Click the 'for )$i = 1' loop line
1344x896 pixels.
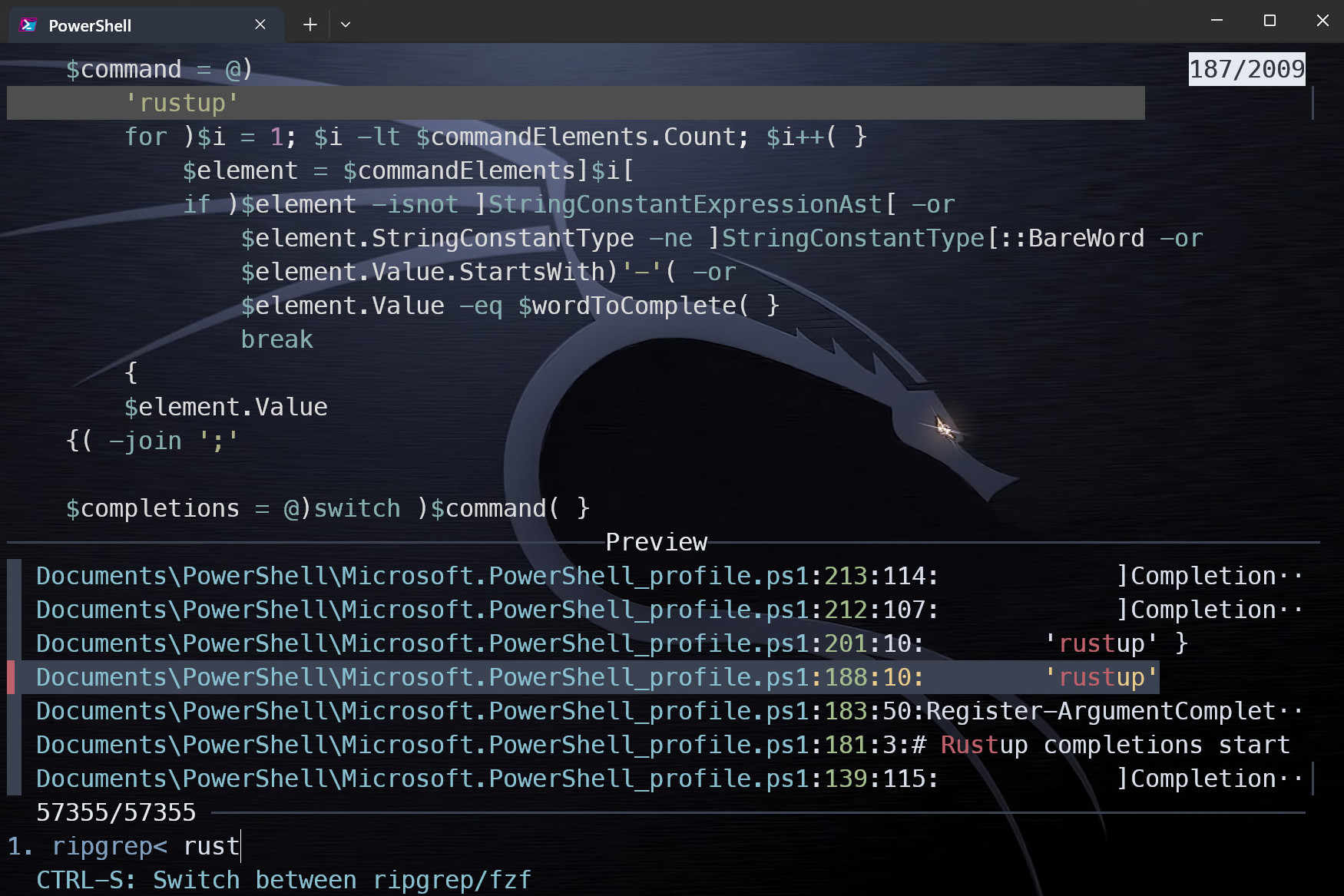495,137
